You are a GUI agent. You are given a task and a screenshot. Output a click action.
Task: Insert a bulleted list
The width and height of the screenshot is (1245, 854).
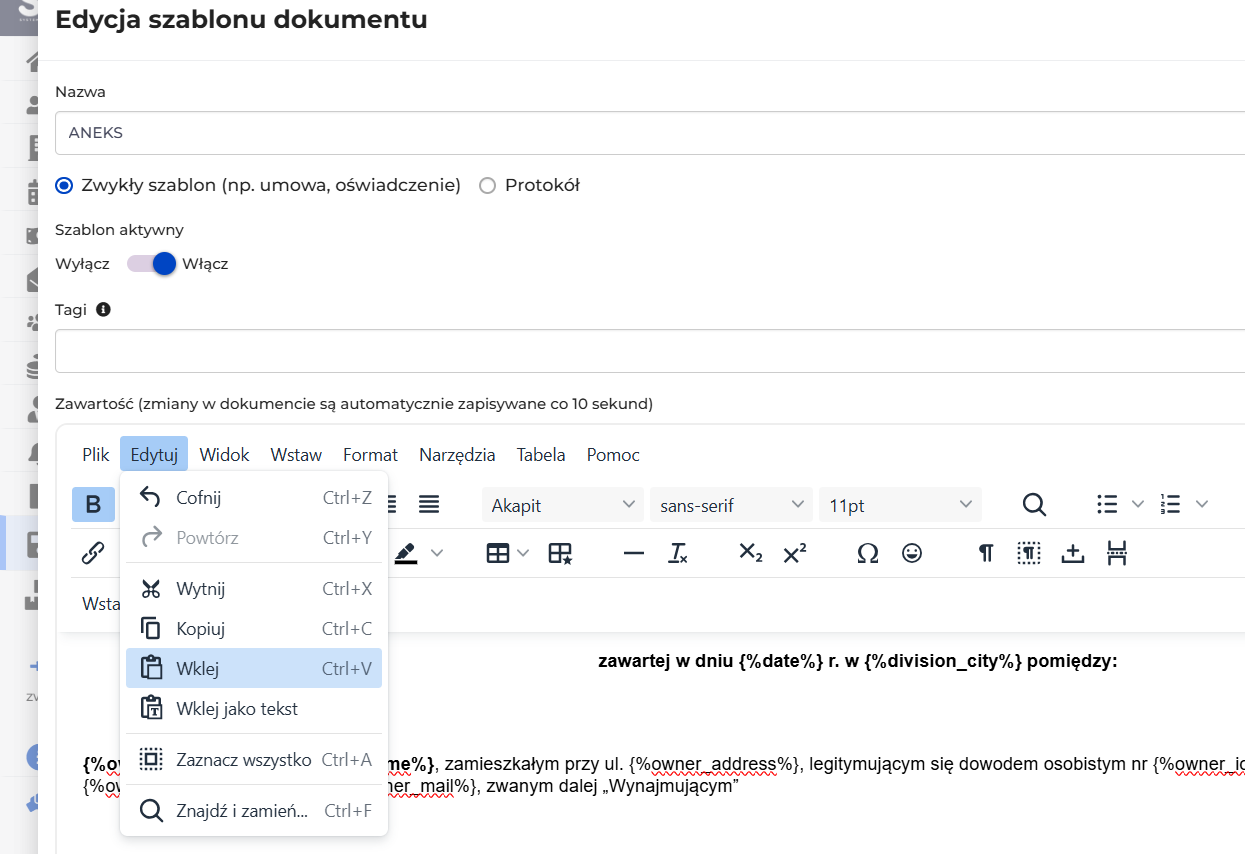pos(1107,504)
